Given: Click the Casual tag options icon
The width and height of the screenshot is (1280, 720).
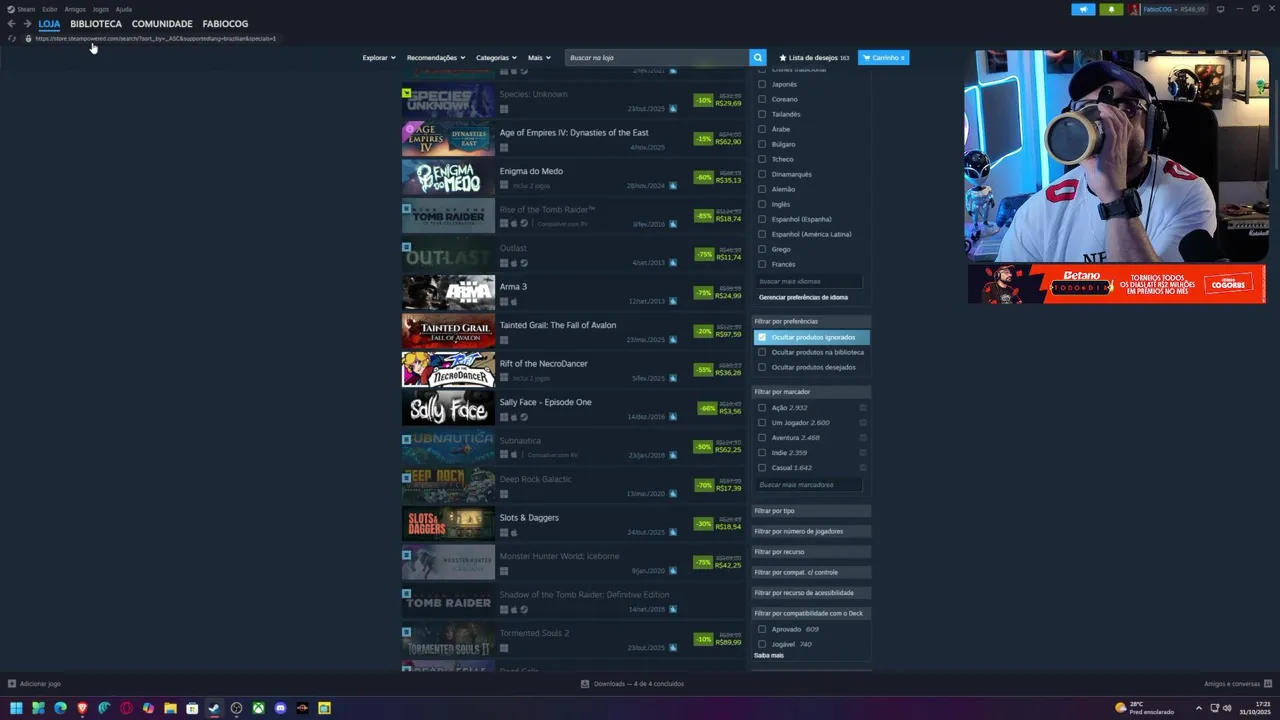Looking at the screenshot, I should pos(863,468).
